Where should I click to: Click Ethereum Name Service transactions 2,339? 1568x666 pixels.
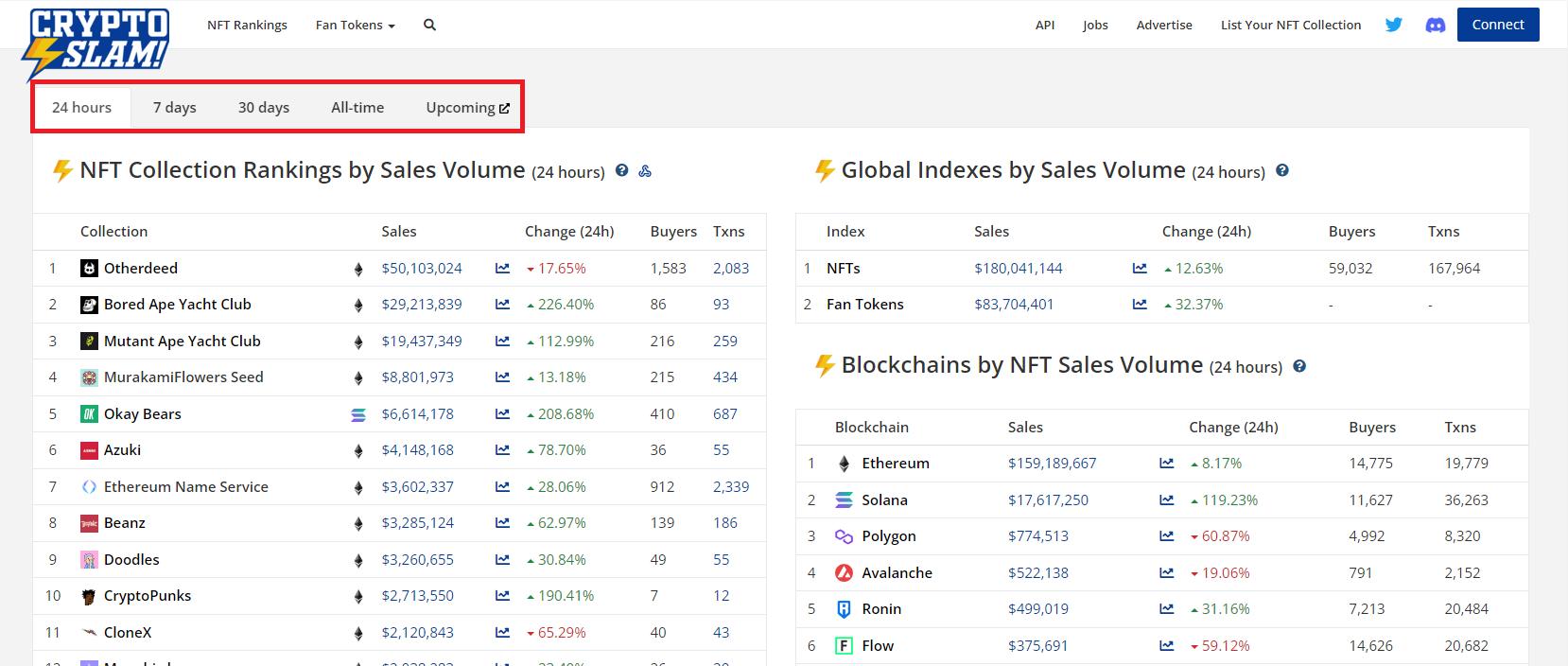tap(731, 487)
